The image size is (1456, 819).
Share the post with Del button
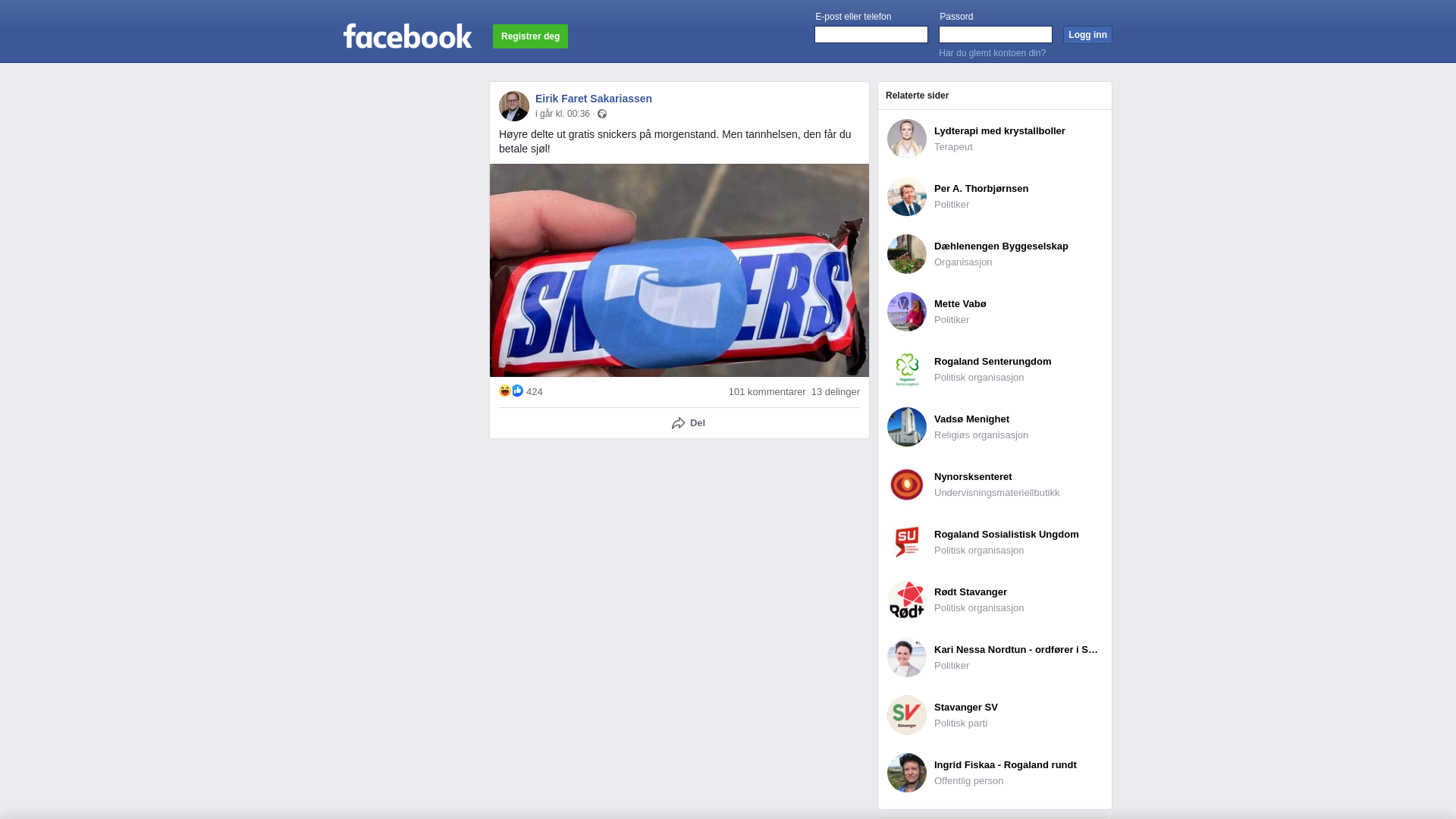click(x=689, y=423)
